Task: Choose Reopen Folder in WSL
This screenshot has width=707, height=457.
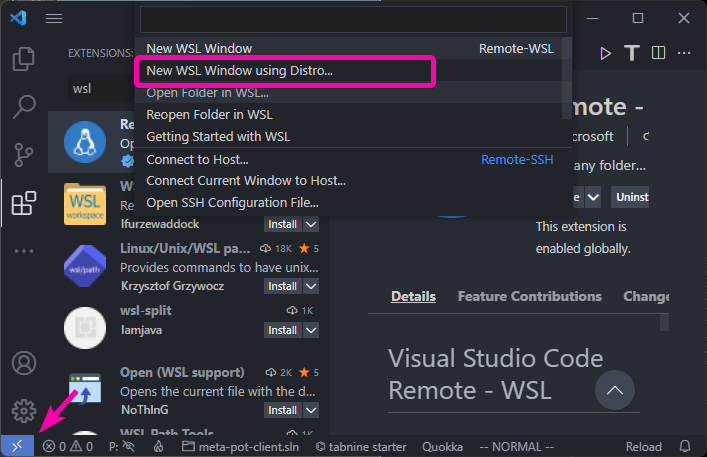Action: (350, 114)
